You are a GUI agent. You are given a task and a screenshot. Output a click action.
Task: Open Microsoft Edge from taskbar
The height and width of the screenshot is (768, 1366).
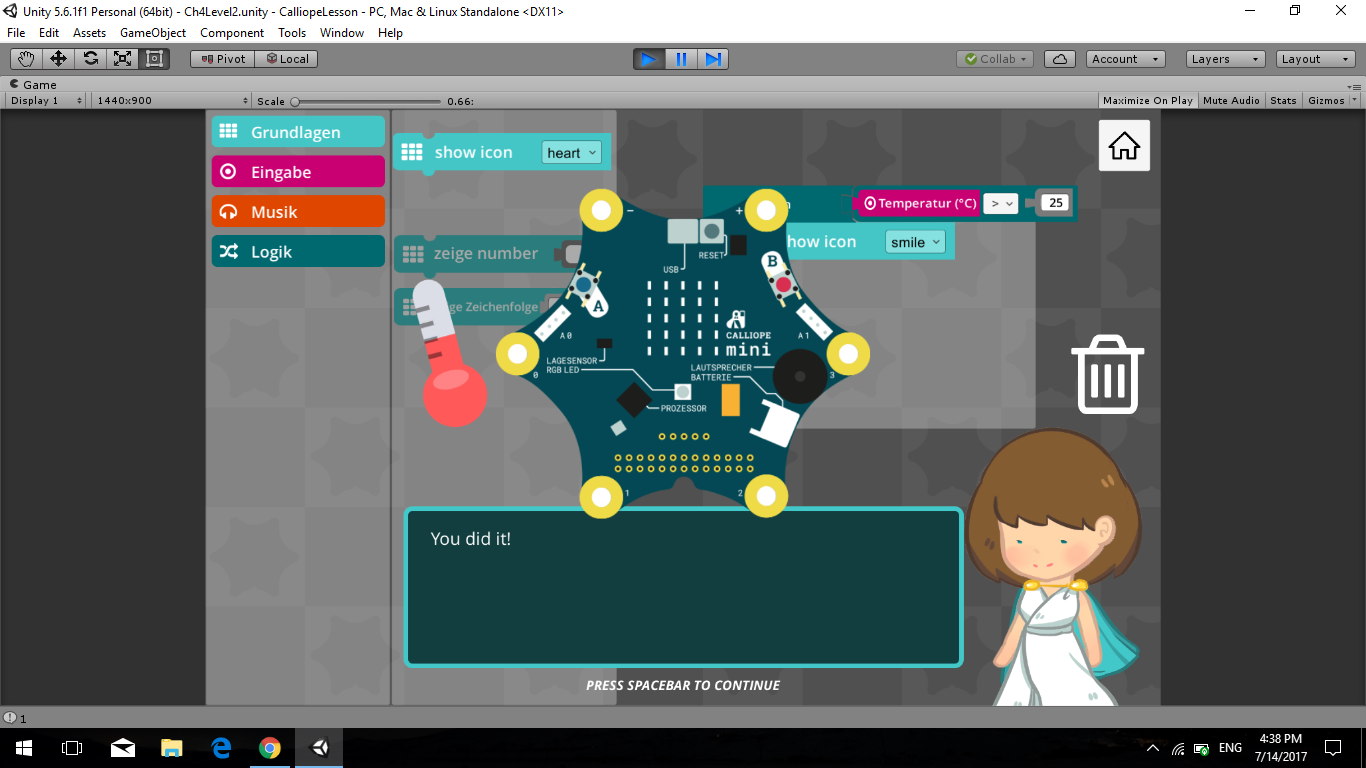click(221, 748)
